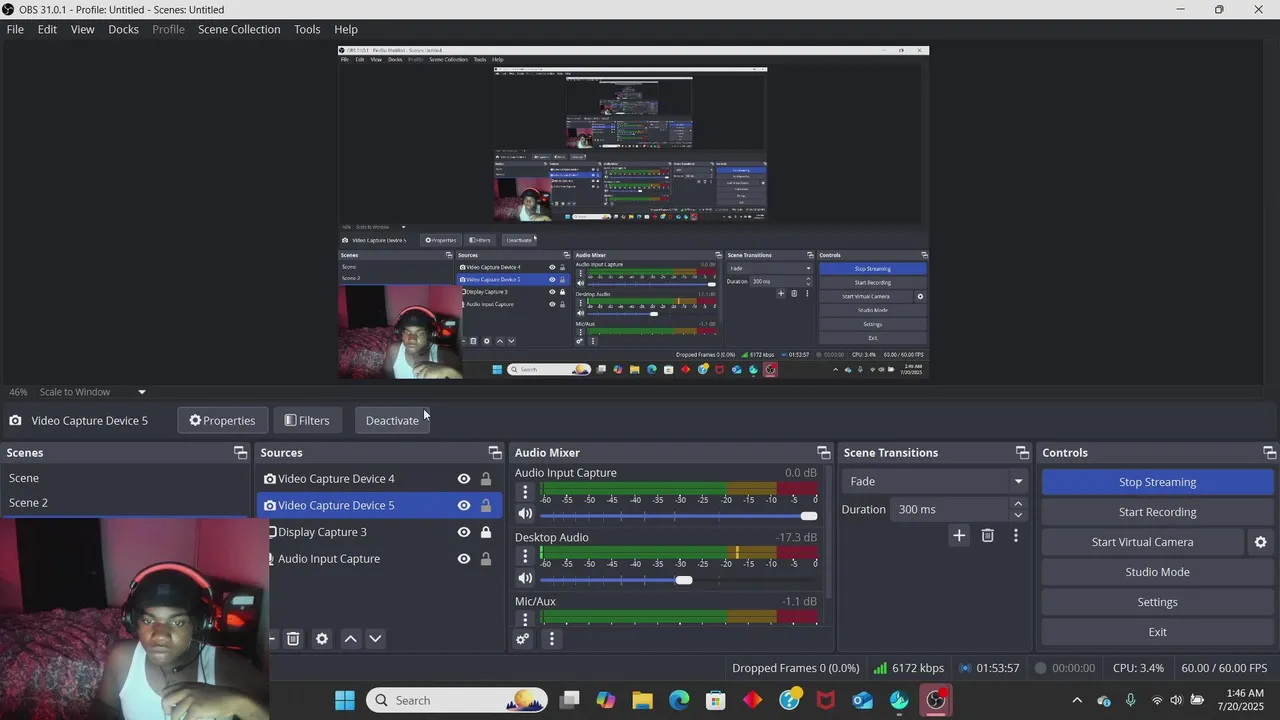Enter Studio Mode

[1157, 572]
